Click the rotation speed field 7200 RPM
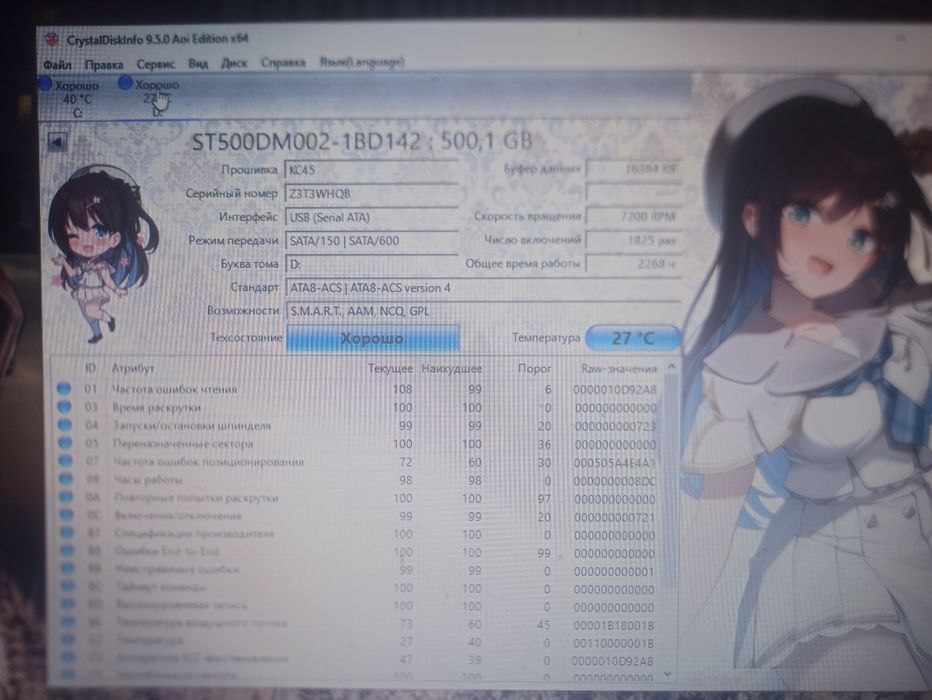The height and width of the screenshot is (700, 932). click(634, 216)
